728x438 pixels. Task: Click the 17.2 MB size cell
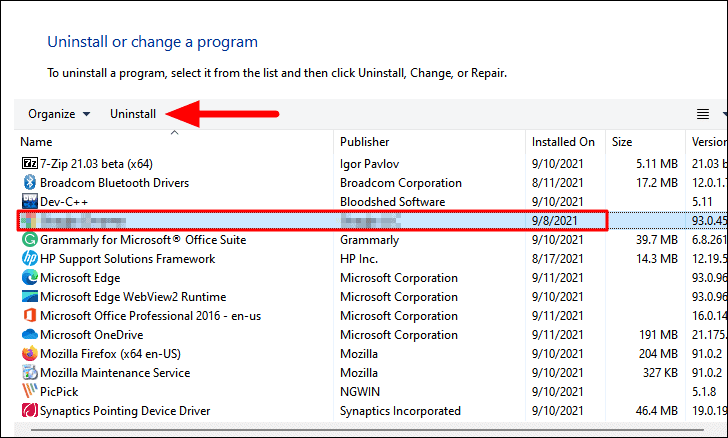(656, 183)
